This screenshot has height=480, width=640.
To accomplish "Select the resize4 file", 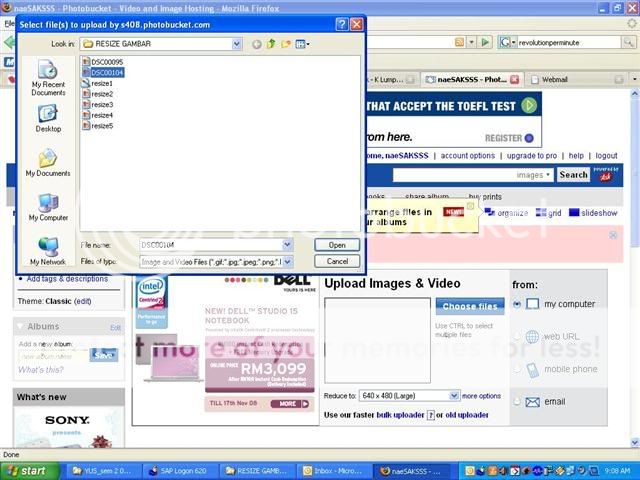I will pos(98,115).
